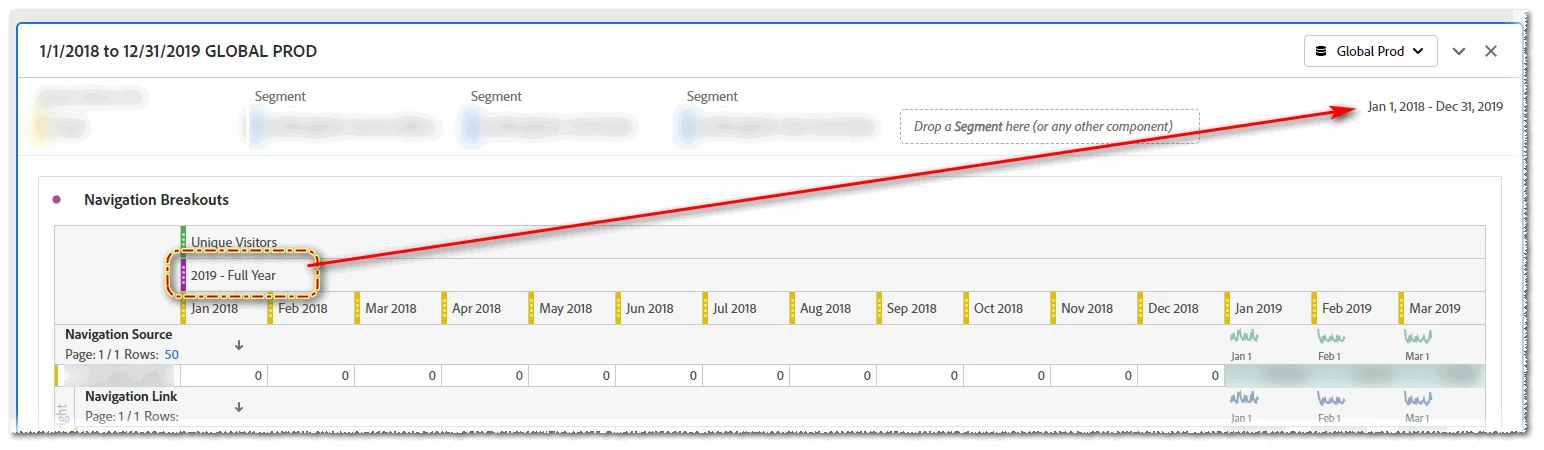
Task: Click Mar 2019 sparkline in Navigation Source row
Action: point(1418,337)
